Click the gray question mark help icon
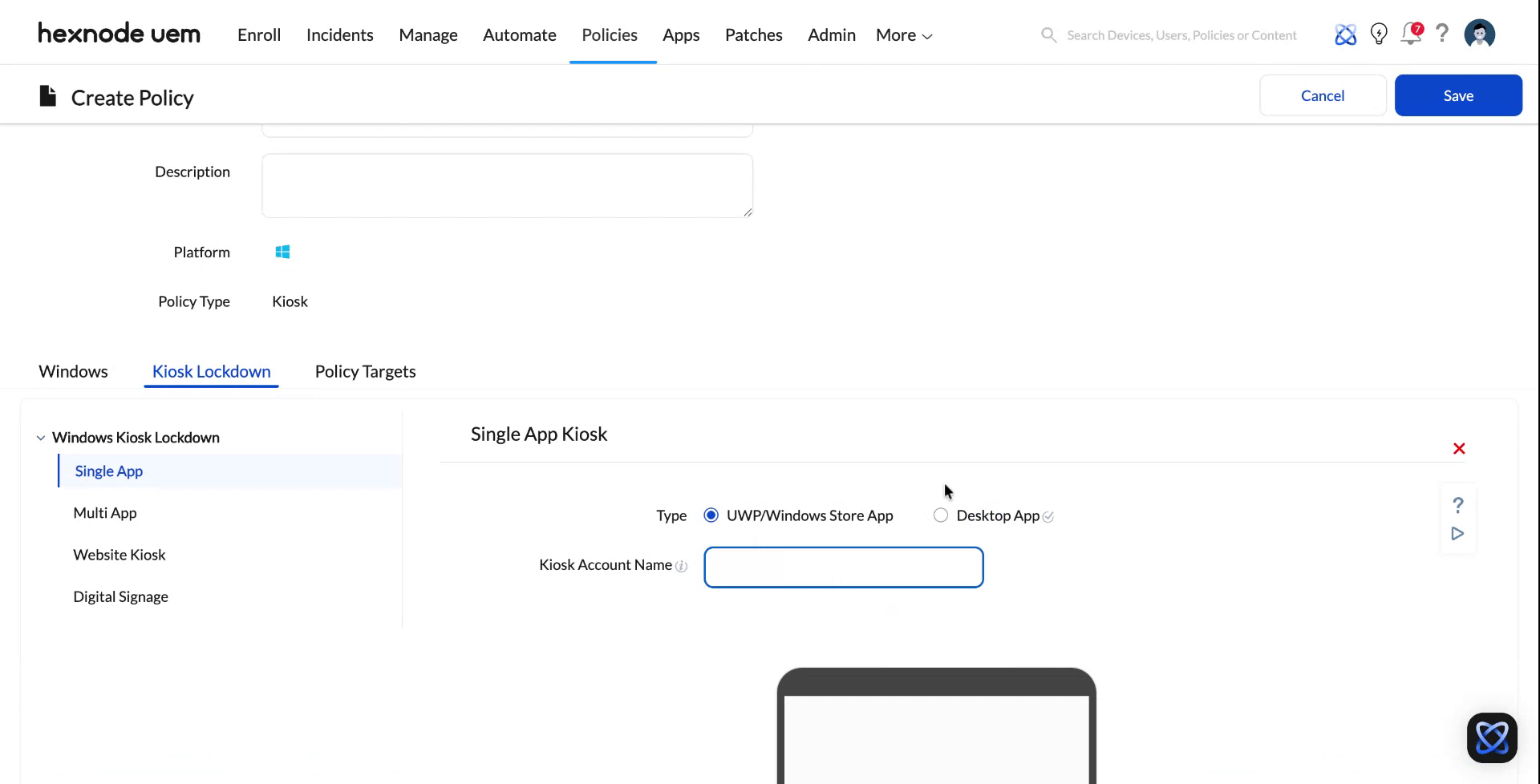This screenshot has width=1540, height=784. (x=1442, y=34)
